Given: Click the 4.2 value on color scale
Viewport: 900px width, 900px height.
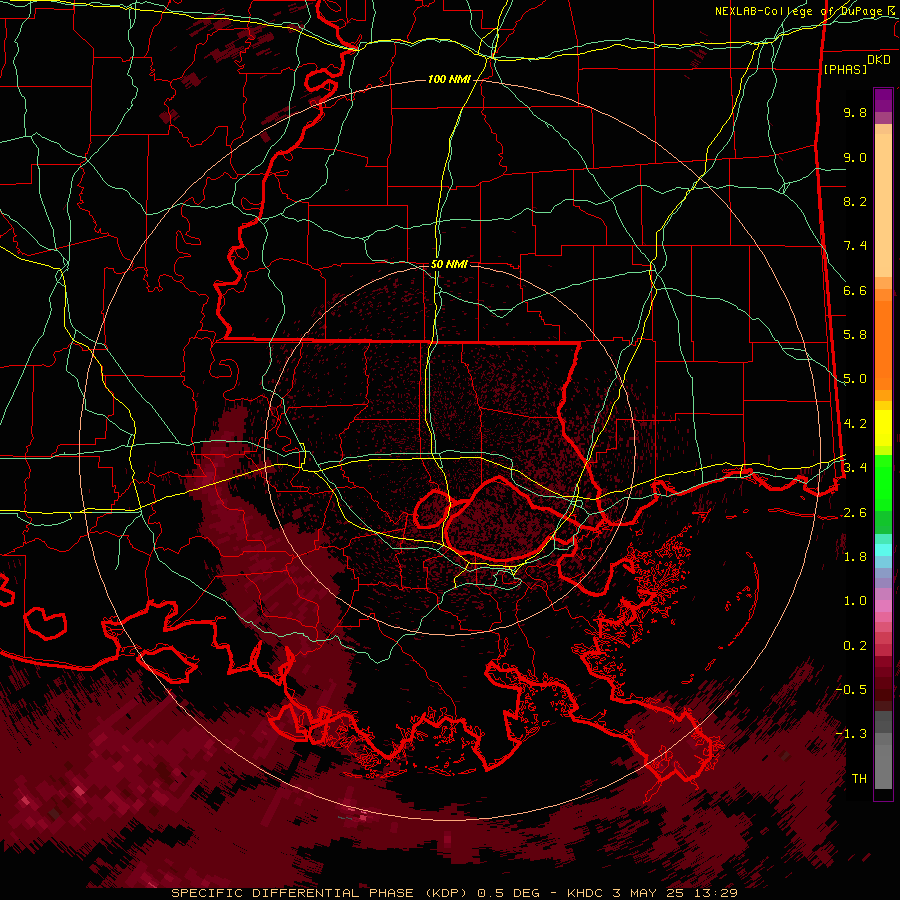Looking at the screenshot, I should point(855,424).
